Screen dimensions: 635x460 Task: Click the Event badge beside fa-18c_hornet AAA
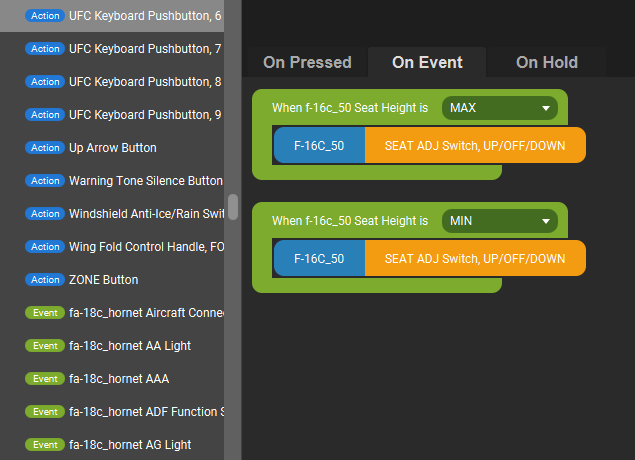point(45,379)
